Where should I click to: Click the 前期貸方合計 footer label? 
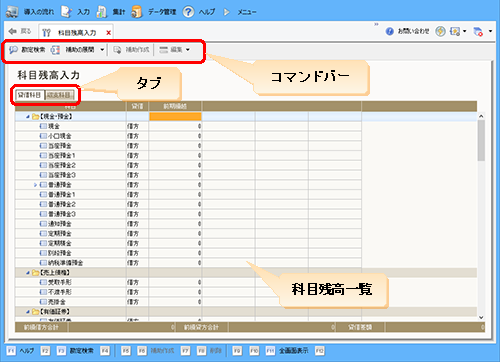coord(201,327)
